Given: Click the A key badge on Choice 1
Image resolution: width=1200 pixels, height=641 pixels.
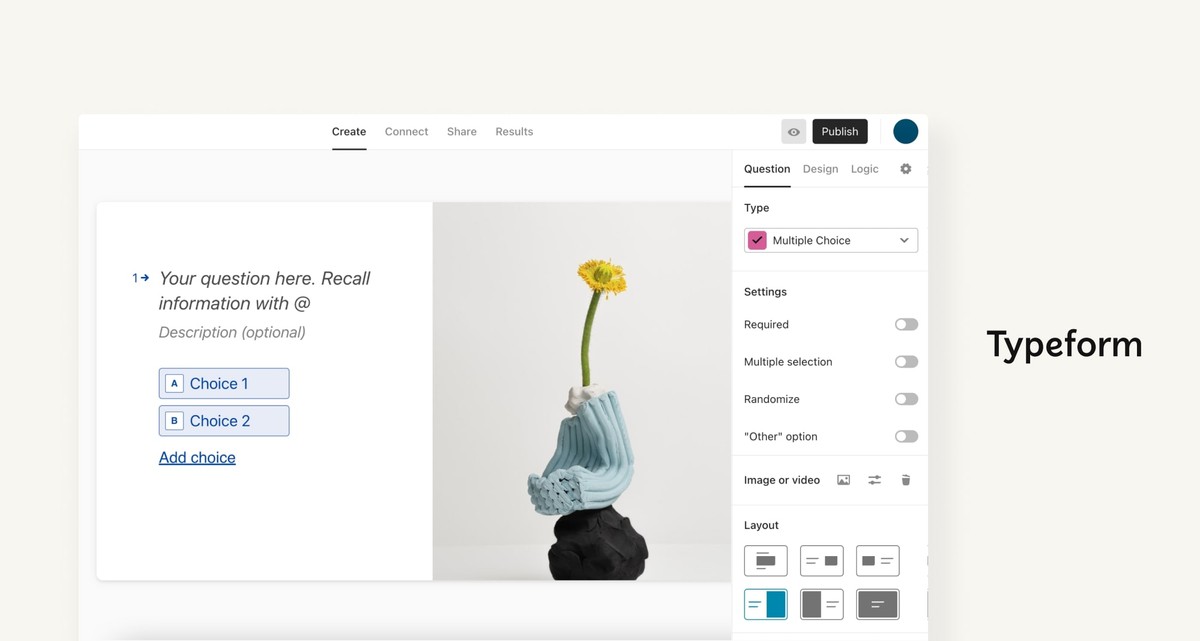Looking at the screenshot, I should click(x=174, y=384).
